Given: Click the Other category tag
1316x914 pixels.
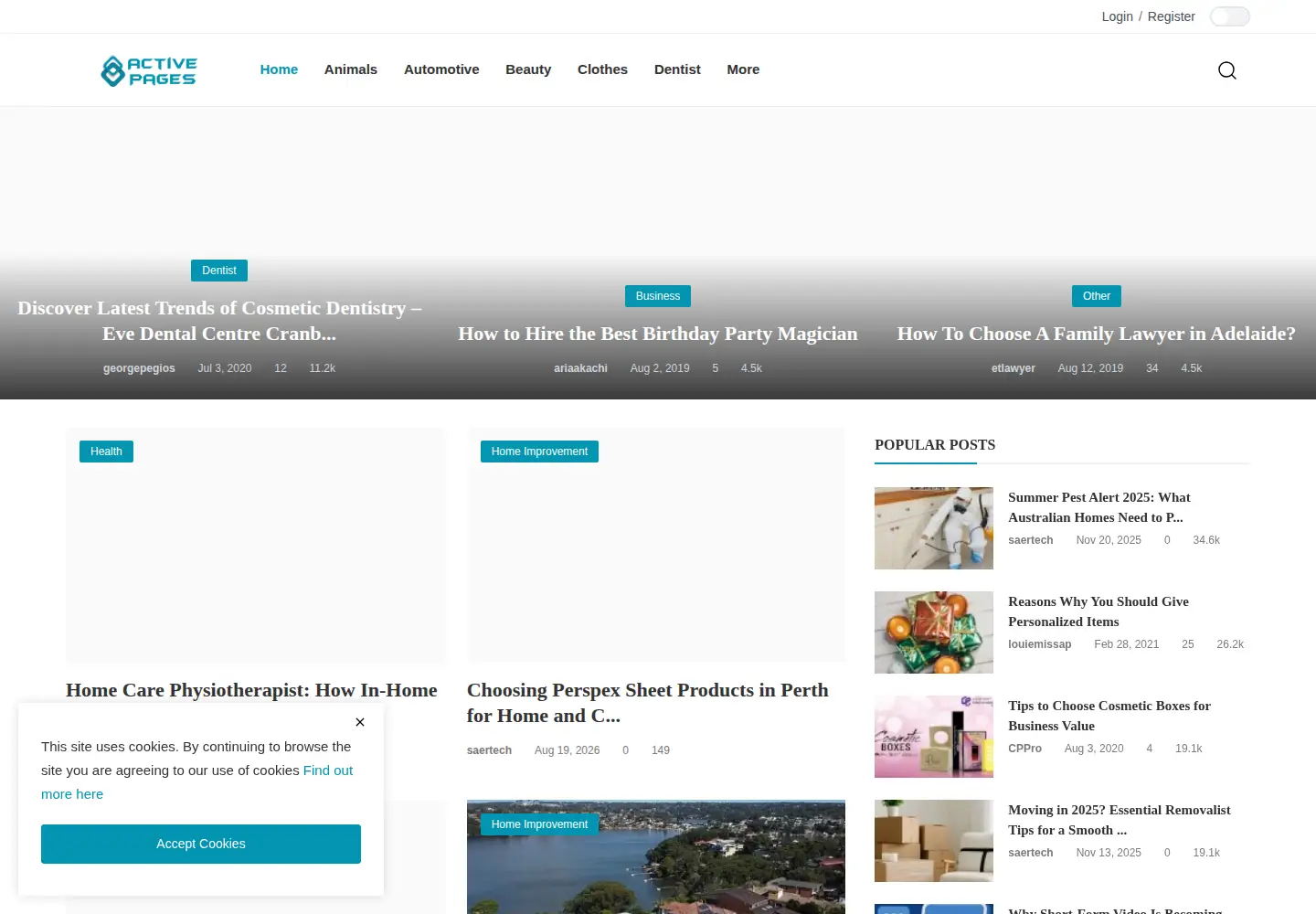Looking at the screenshot, I should point(1097,296).
